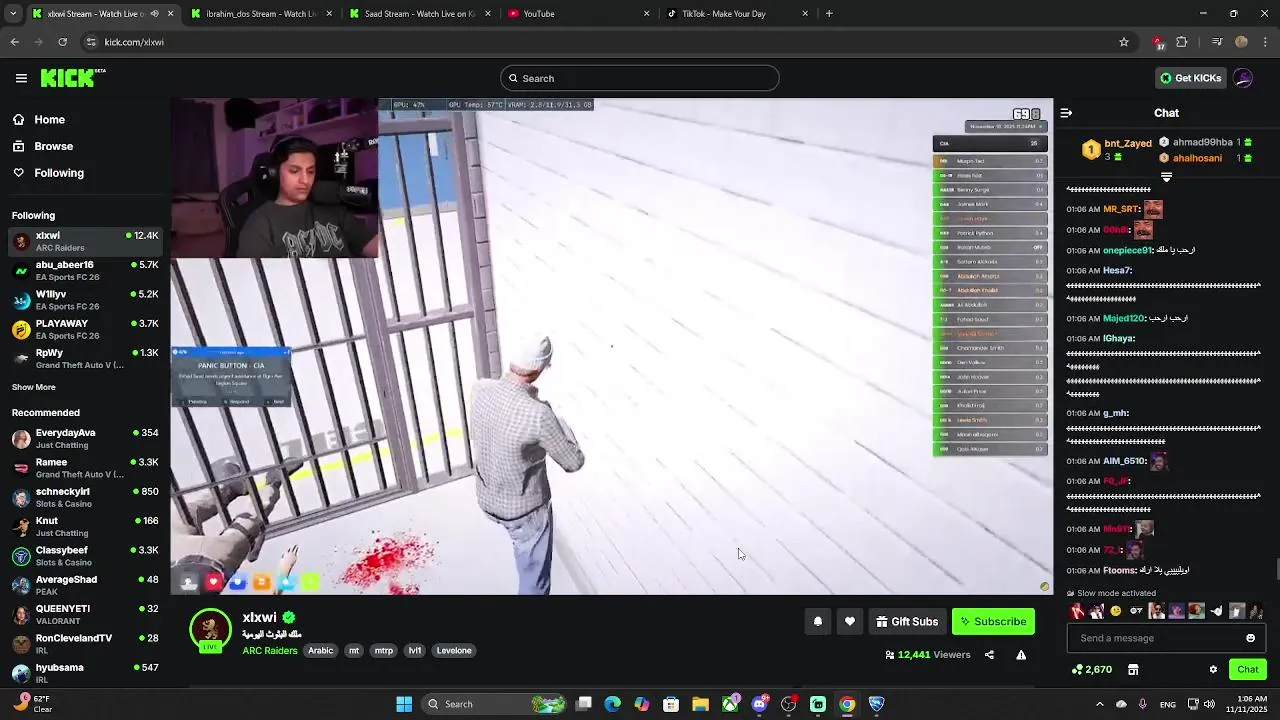Viewport: 1280px width, 720px height.
Task: Open hyubsama recommended channel
Action: coord(85,672)
